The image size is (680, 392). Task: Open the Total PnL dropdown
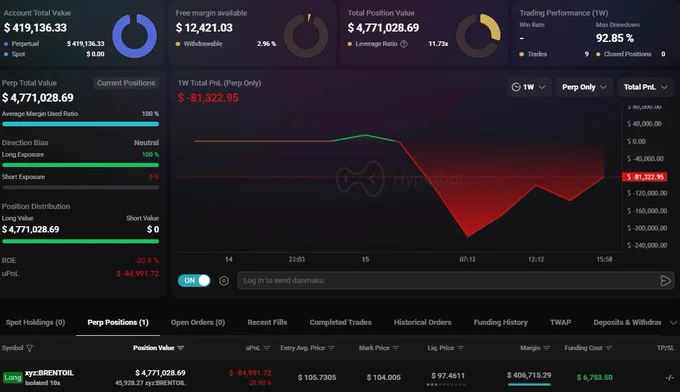pos(645,87)
